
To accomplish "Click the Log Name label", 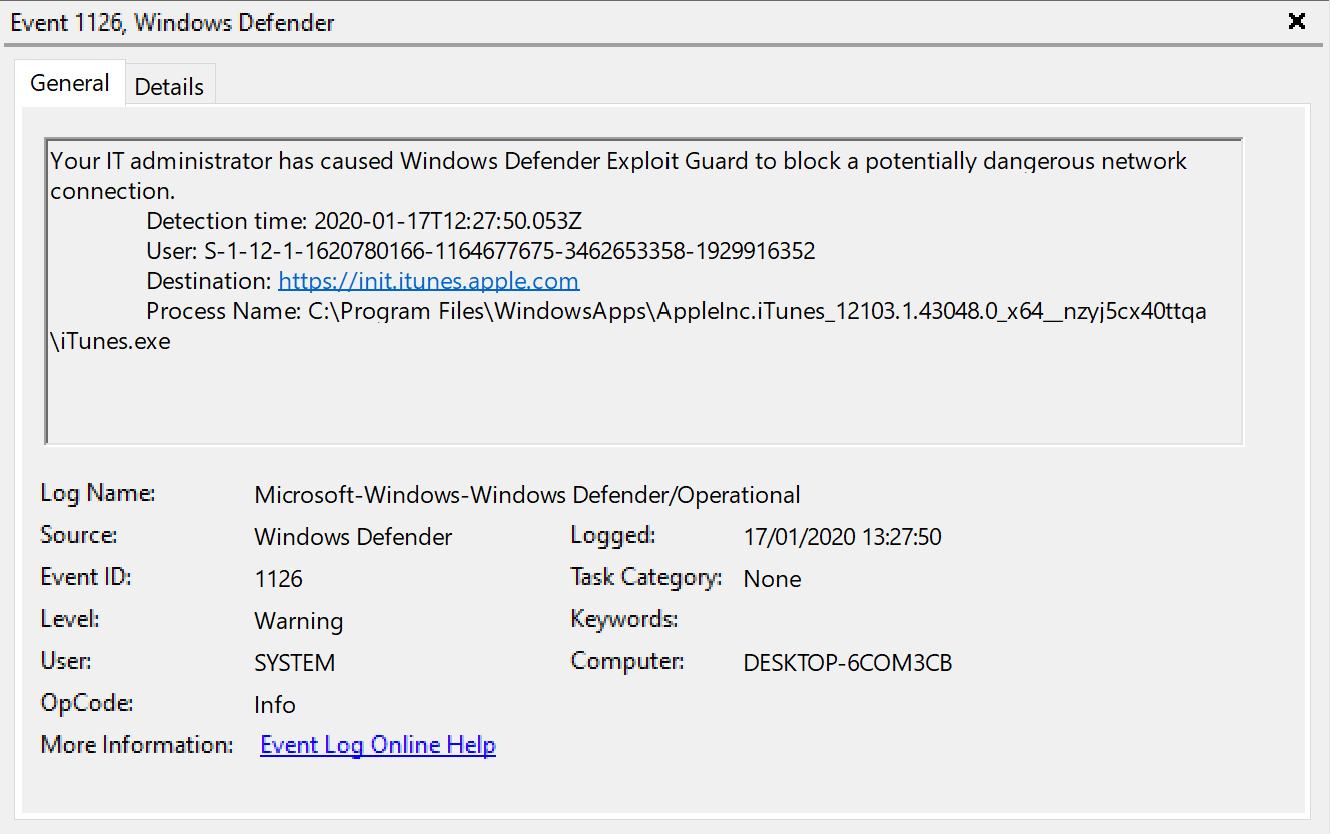I will tap(98, 493).
